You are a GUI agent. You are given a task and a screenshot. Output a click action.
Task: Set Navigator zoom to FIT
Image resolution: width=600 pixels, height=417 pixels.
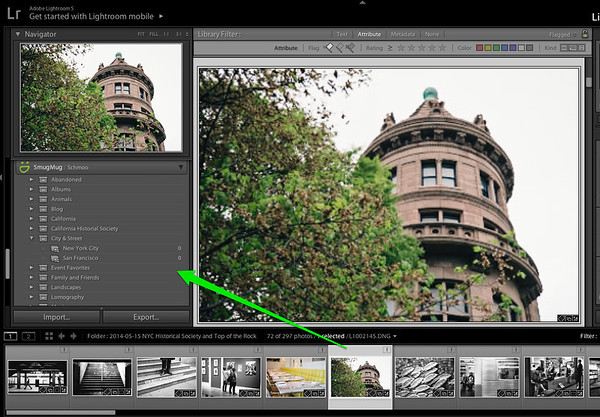click(141, 34)
